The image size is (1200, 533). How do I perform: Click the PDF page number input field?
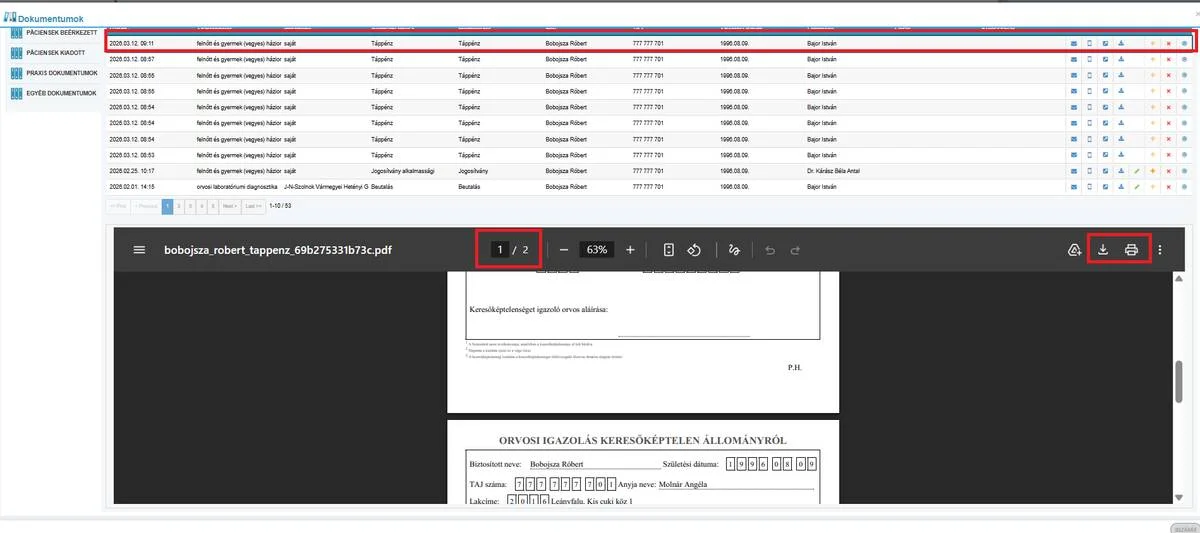500,250
